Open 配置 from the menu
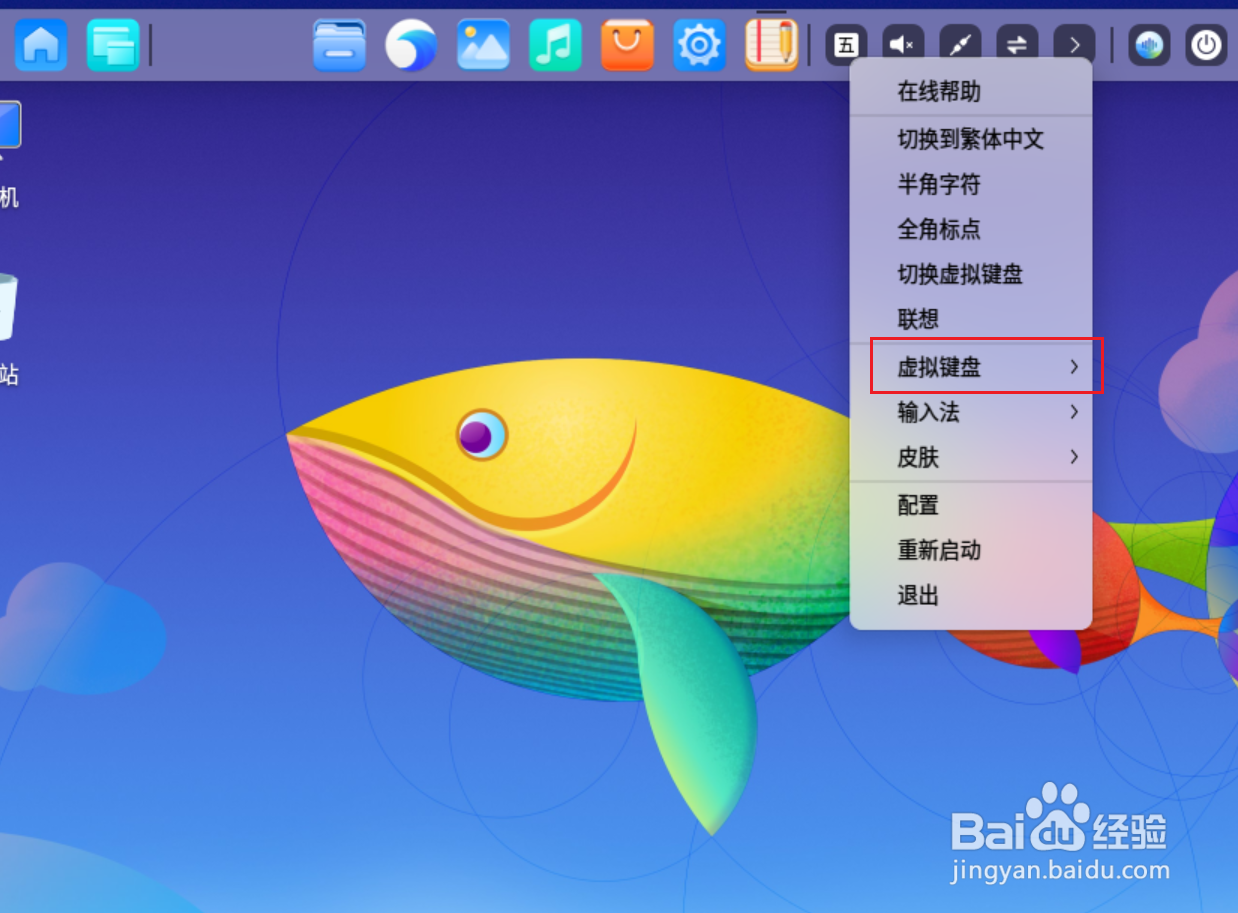 tap(970, 505)
